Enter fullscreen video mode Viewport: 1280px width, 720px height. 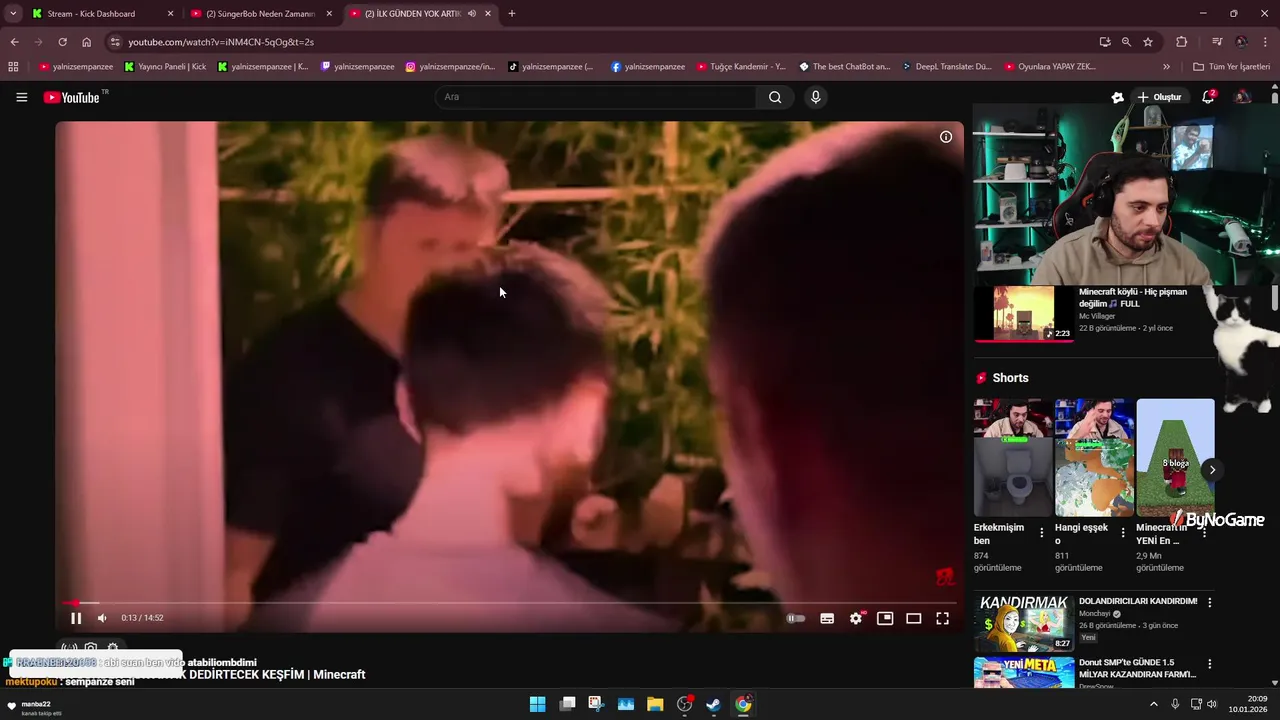tap(942, 618)
